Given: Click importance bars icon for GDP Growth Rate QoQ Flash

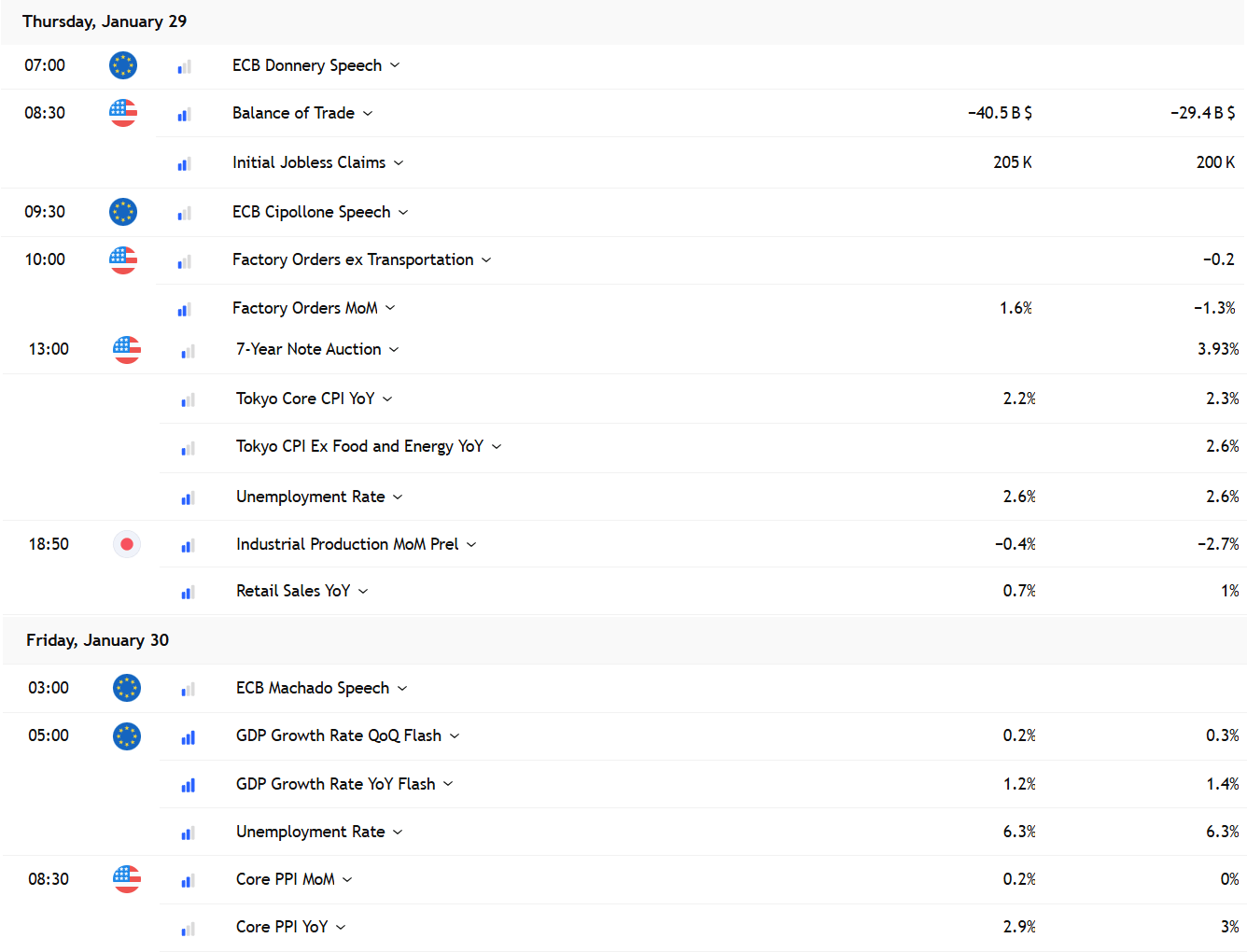Looking at the screenshot, I should 188,736.
